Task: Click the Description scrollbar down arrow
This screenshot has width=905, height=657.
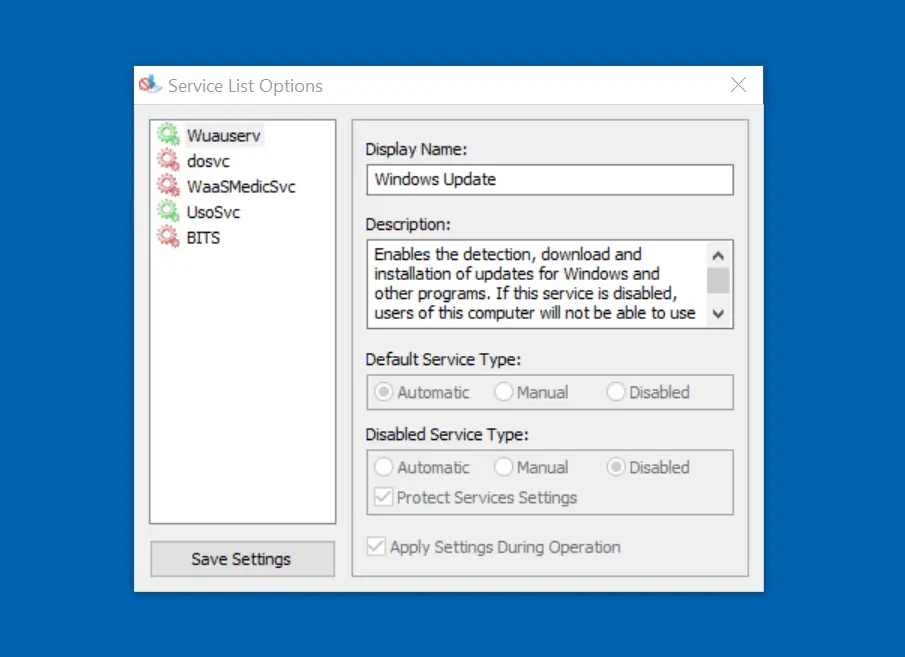Action: click(718, 314)
